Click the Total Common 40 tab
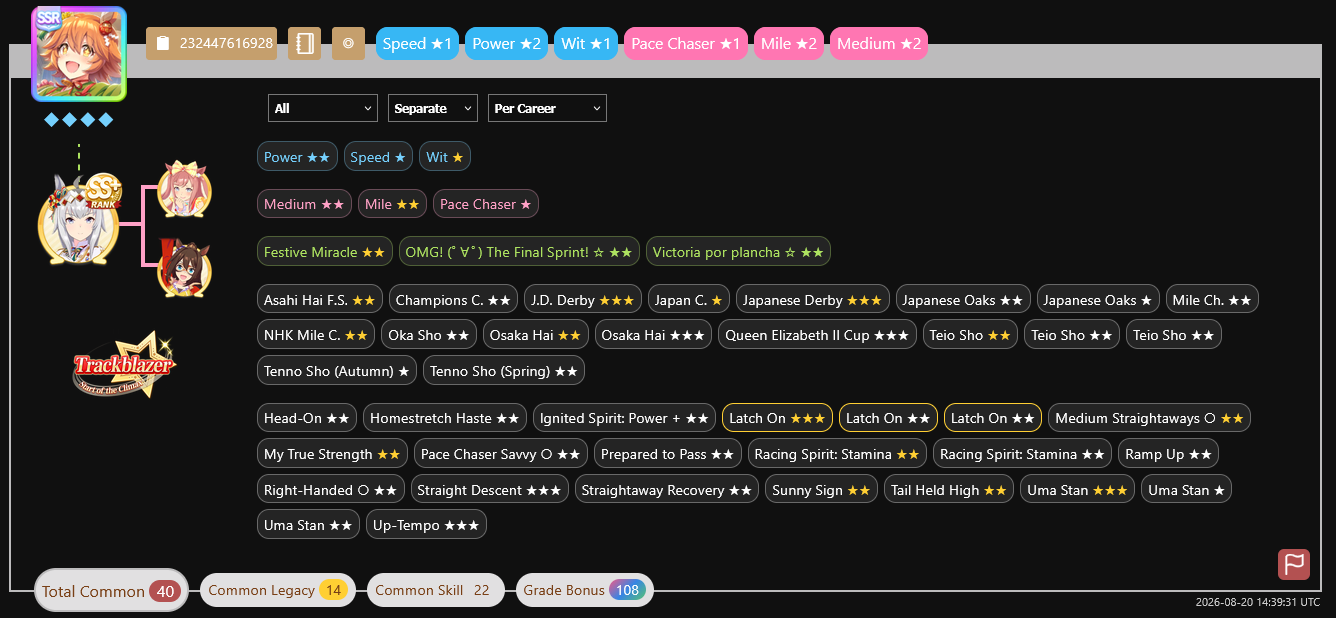This screenshot has width=1336, height=618. coord(110,591)
